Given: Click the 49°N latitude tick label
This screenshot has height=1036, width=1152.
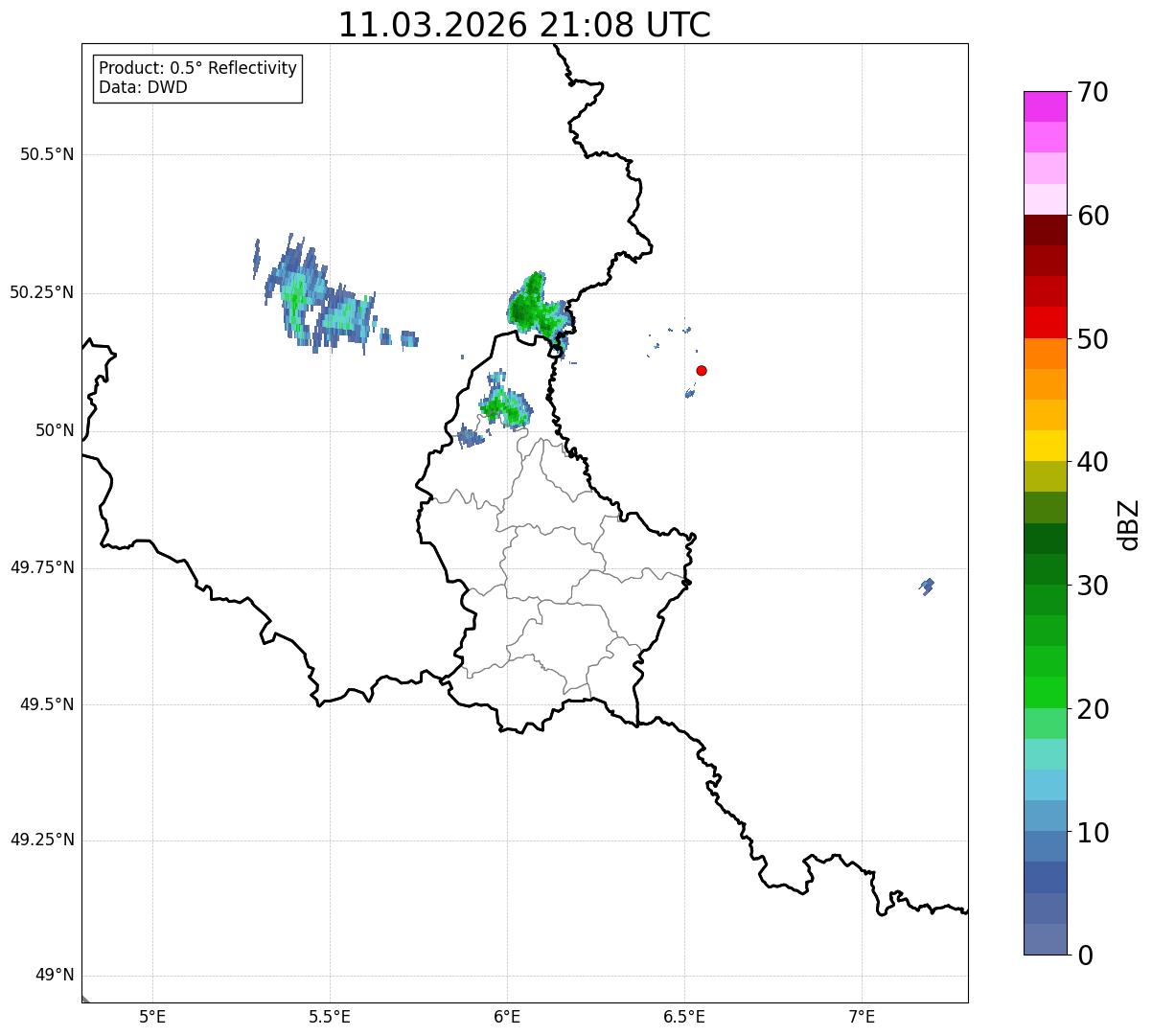Looking at the screenshot, I should pos(54,976).
